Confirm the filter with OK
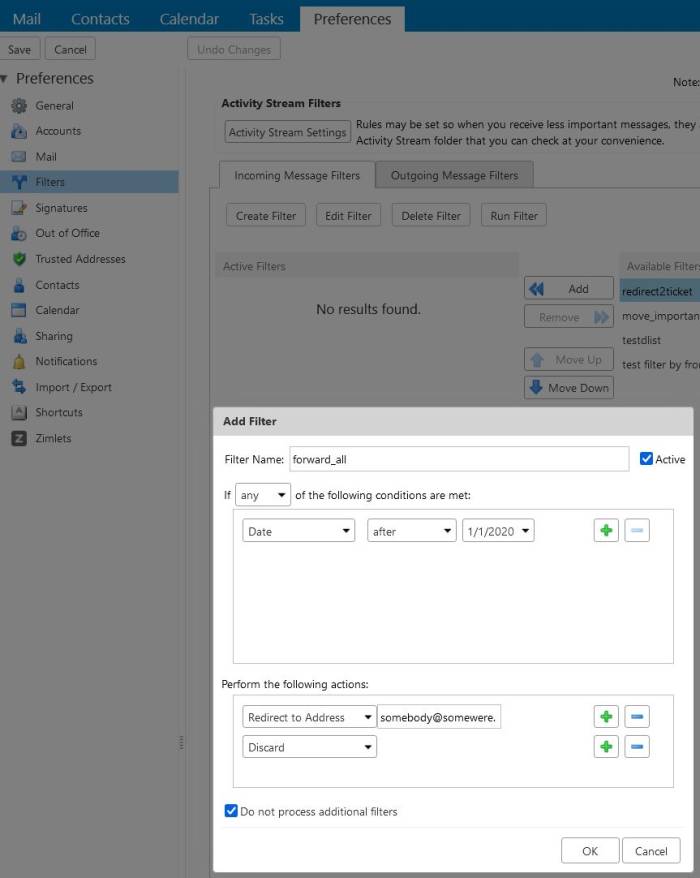700x878 pixels. [x=589, y=850]
